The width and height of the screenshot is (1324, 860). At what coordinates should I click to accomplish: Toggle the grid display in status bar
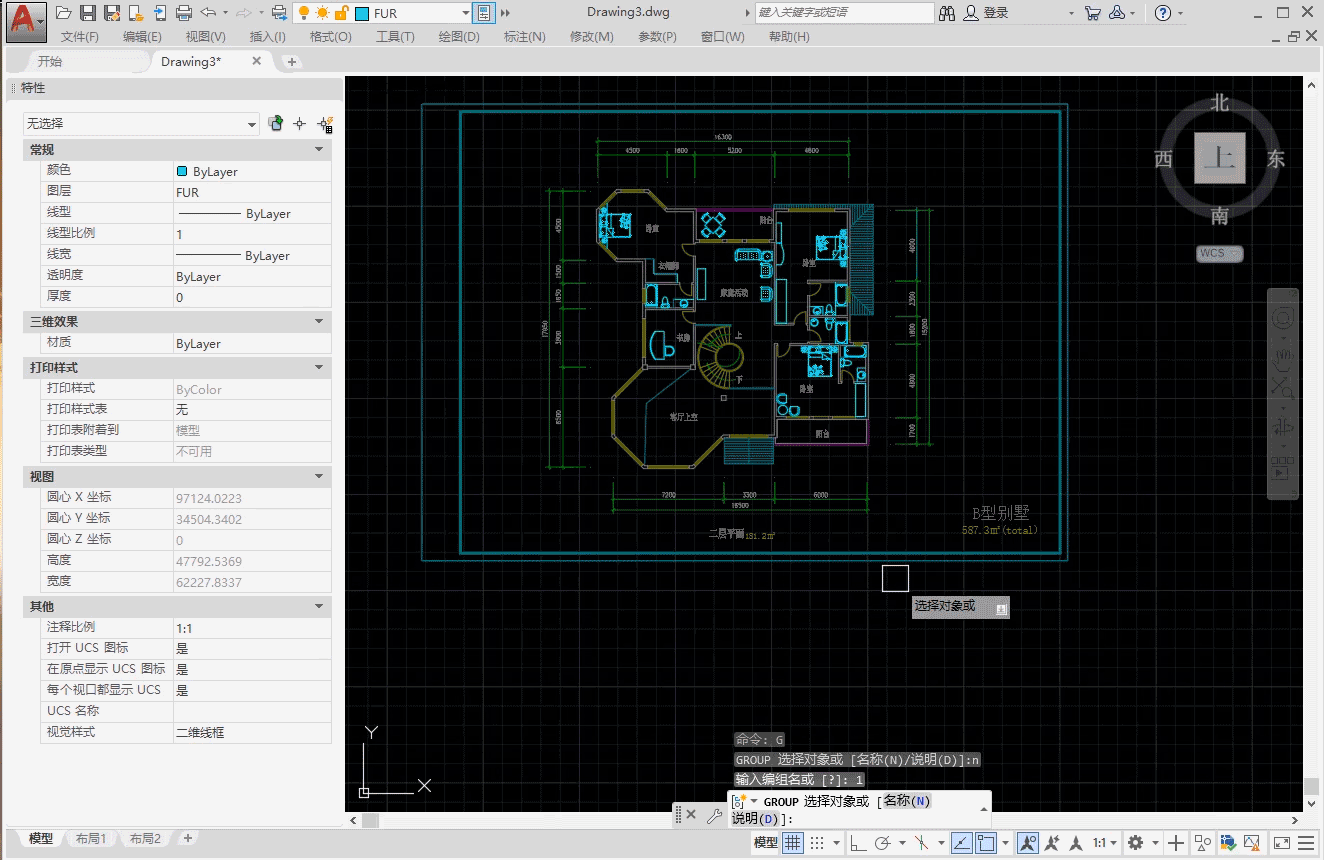792,843
